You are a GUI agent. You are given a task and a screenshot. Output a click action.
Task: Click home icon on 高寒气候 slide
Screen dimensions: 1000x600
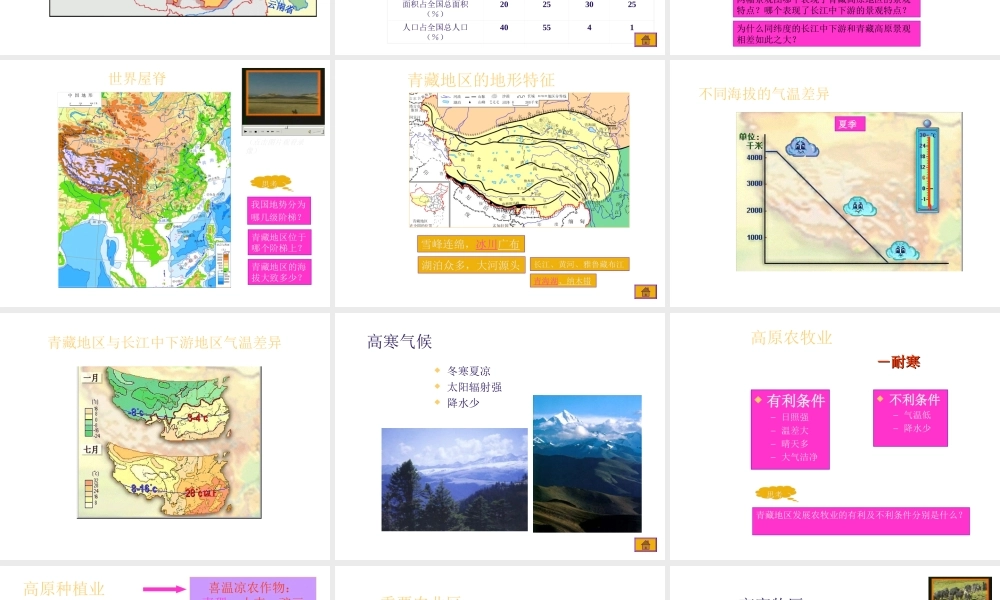tap(645, 545)
